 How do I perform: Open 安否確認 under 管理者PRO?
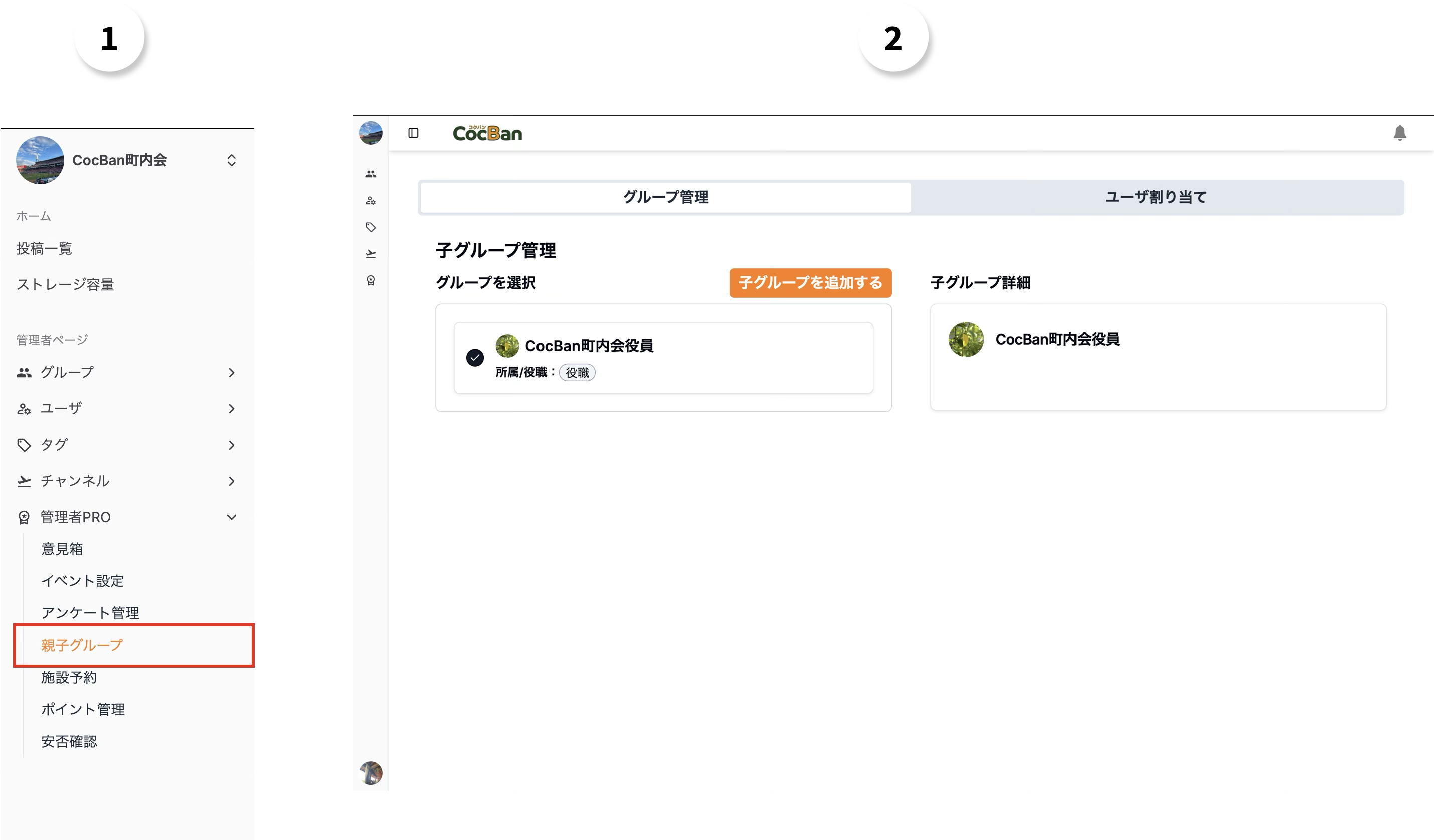click(69, 742)
